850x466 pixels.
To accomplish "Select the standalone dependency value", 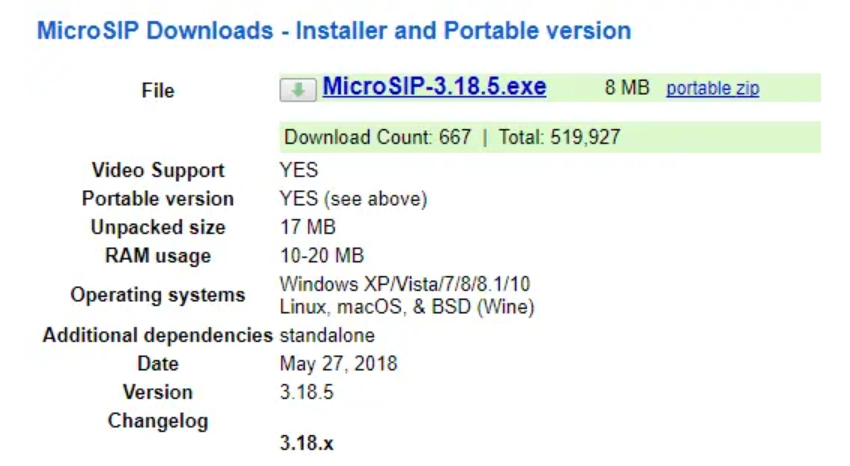I will [327, 335].
